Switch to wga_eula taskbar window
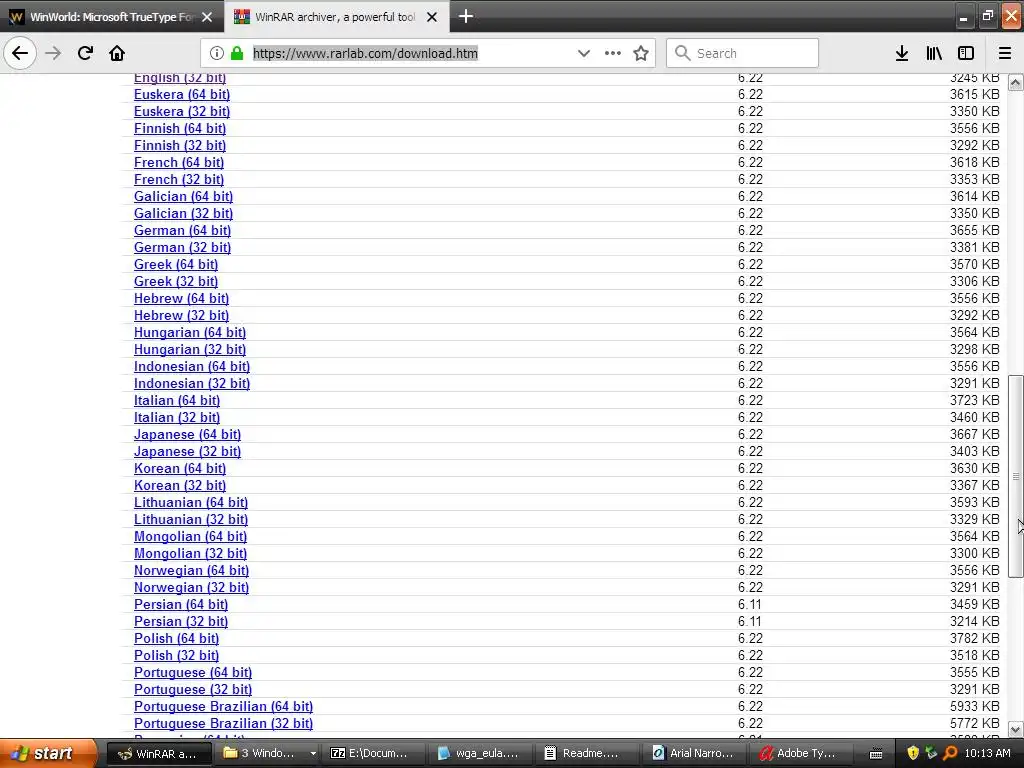The width and height of the screenshot is (1024, 768). click(x=481, y=753)
